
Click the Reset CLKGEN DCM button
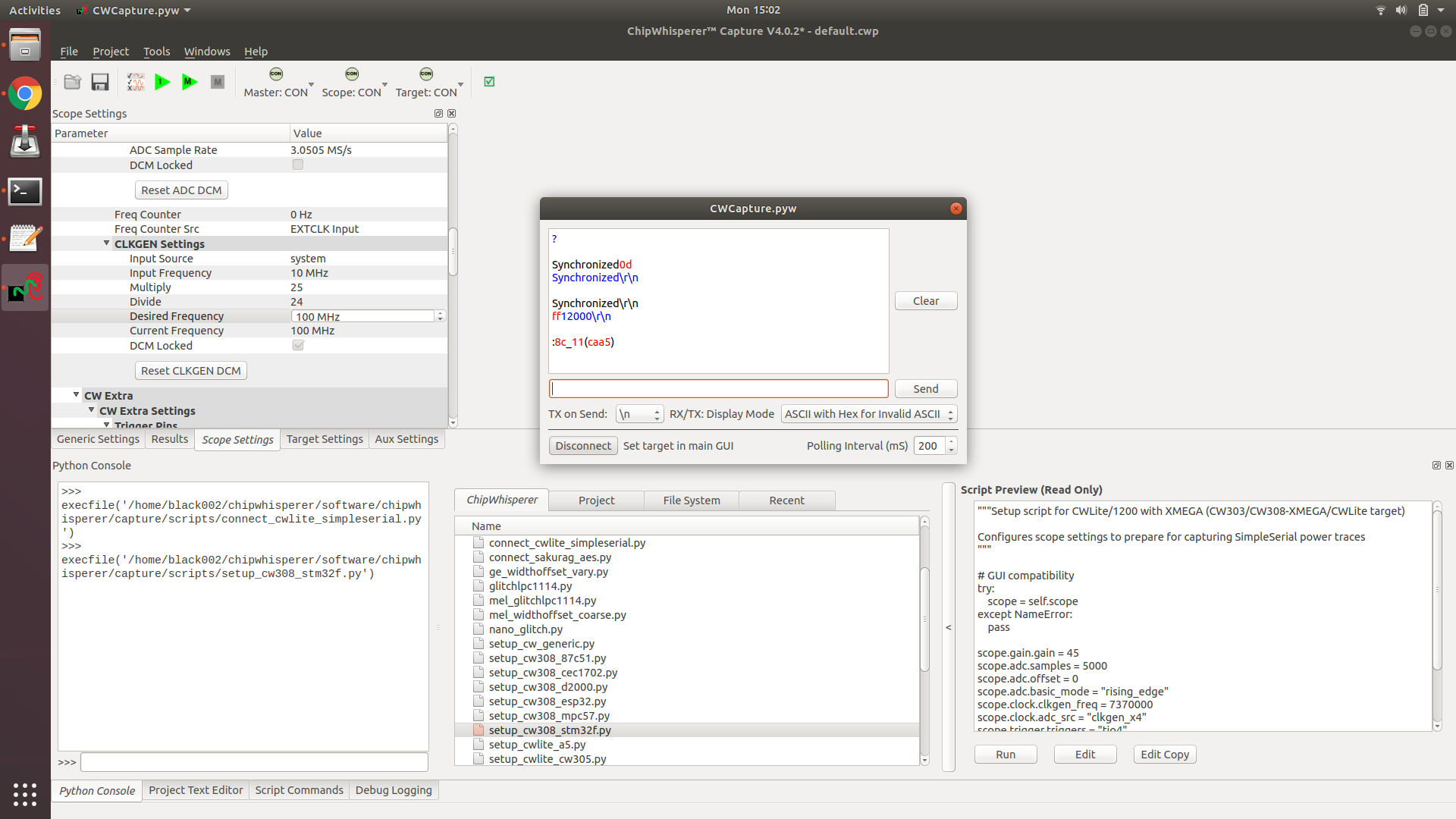(191, 371)
